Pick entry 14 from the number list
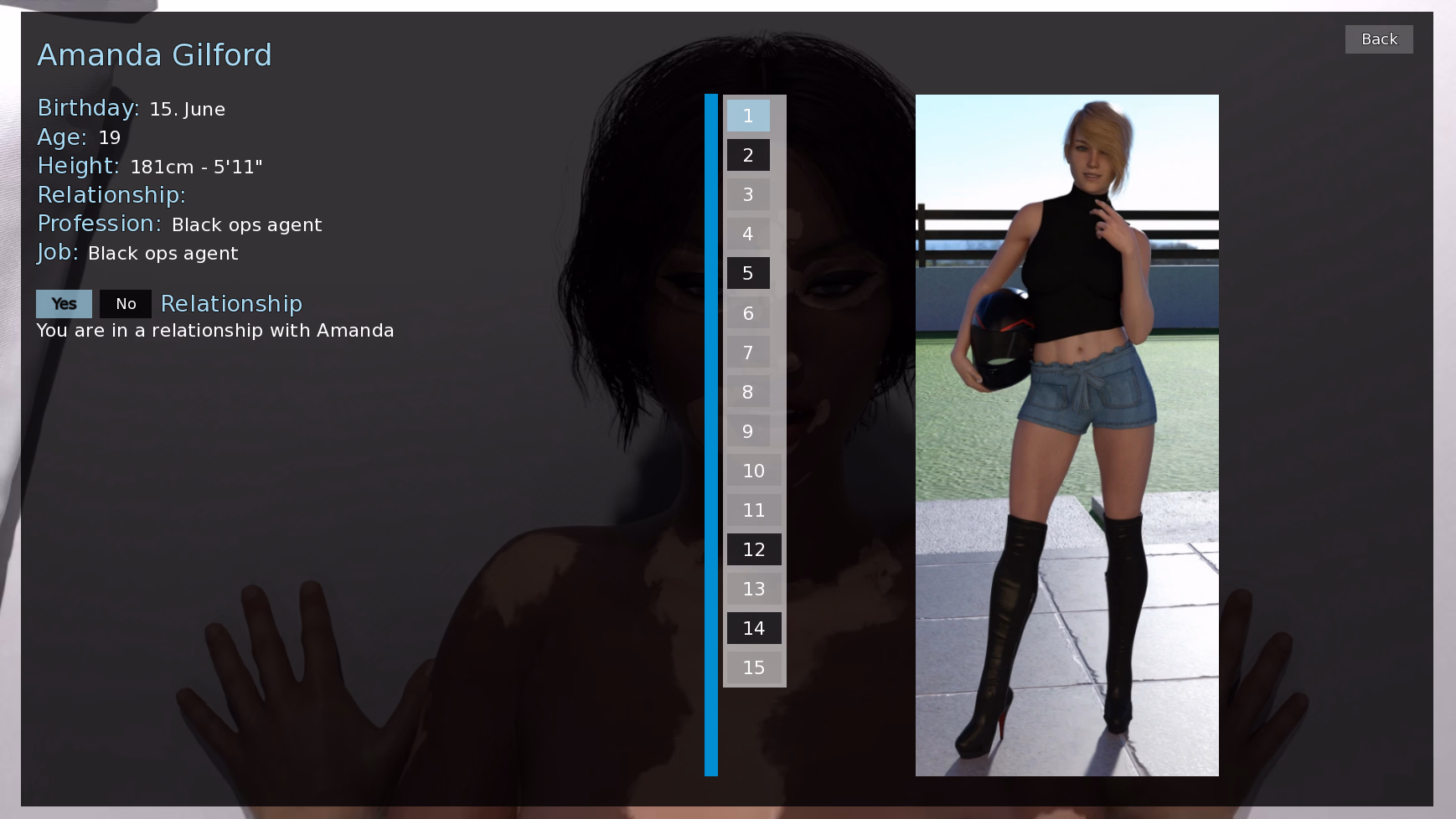Viewport: 1456px width, 819px height. point(754,628)
